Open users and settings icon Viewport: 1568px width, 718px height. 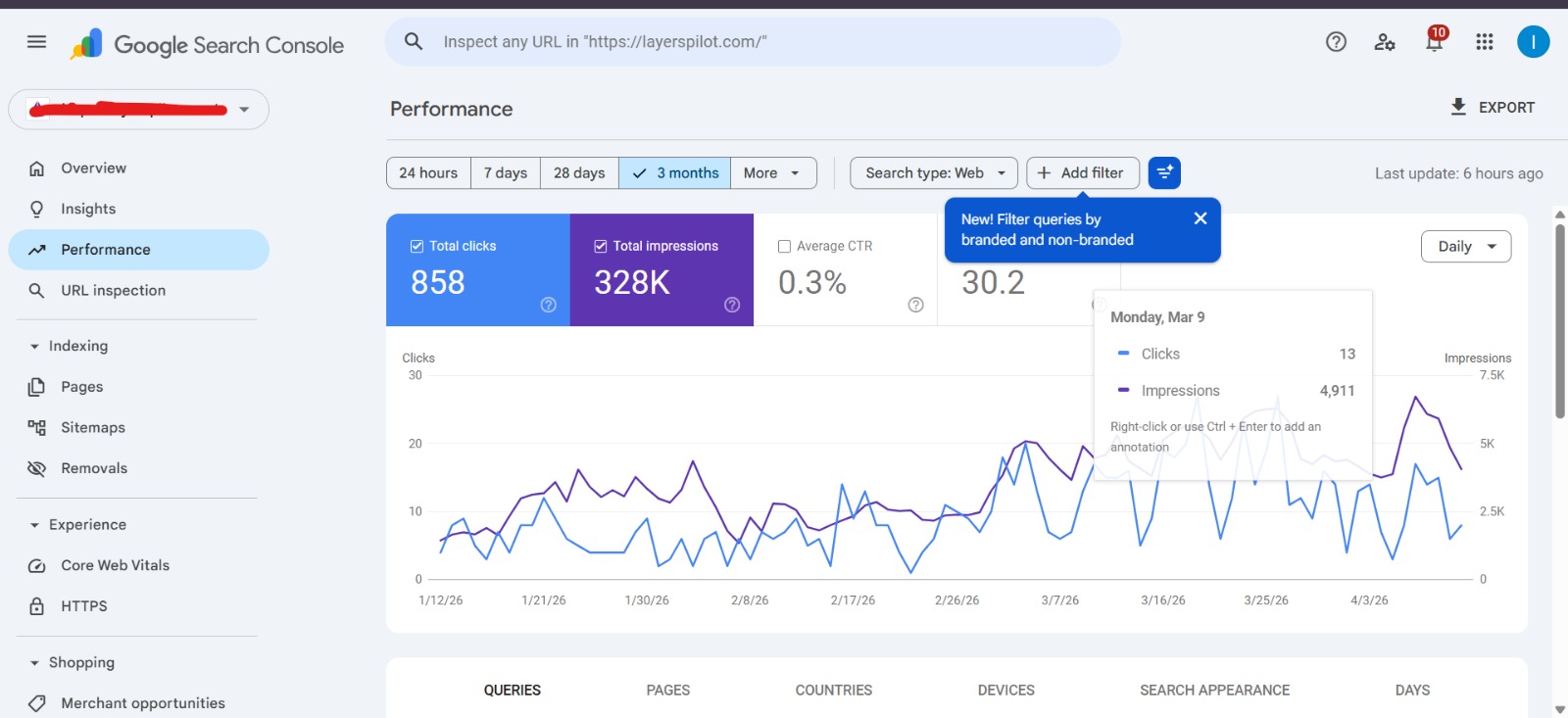tap(1385, 42)
